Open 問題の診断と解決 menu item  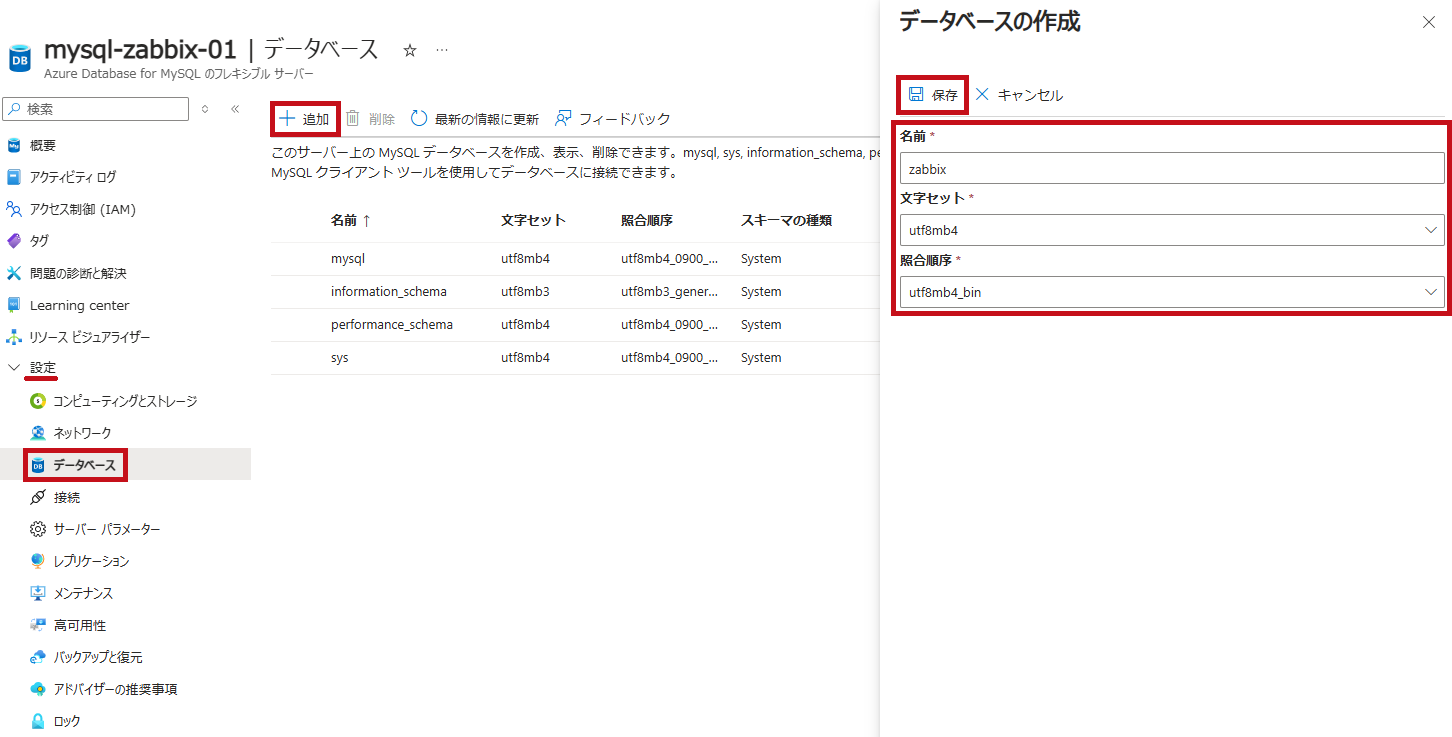(x=78, y=273)
